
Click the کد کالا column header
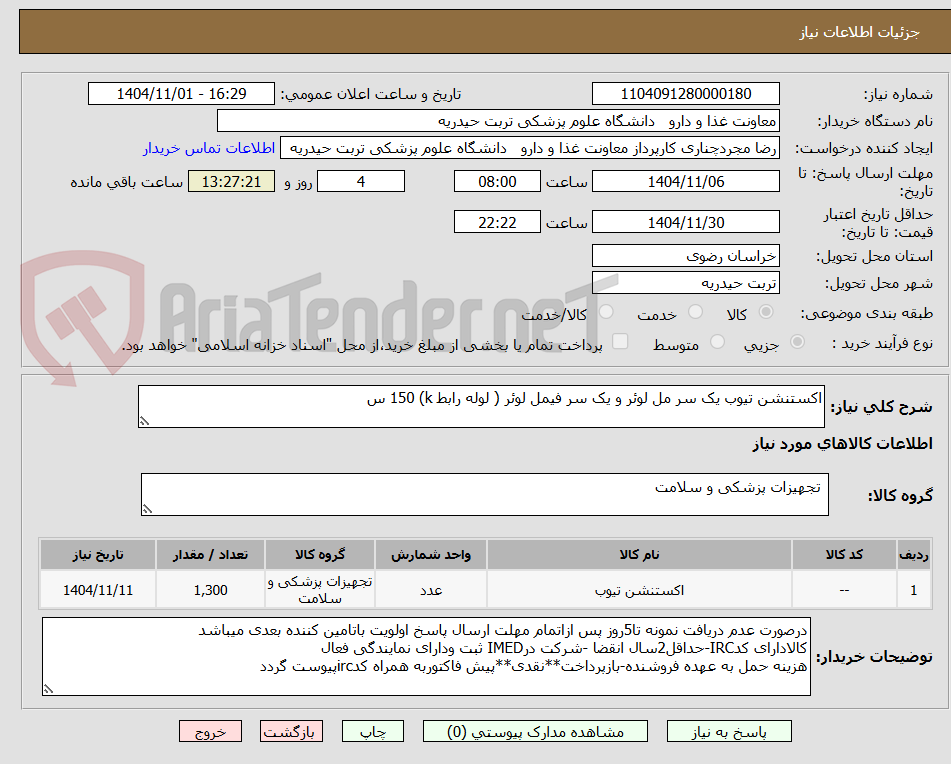tap(844, 555)
